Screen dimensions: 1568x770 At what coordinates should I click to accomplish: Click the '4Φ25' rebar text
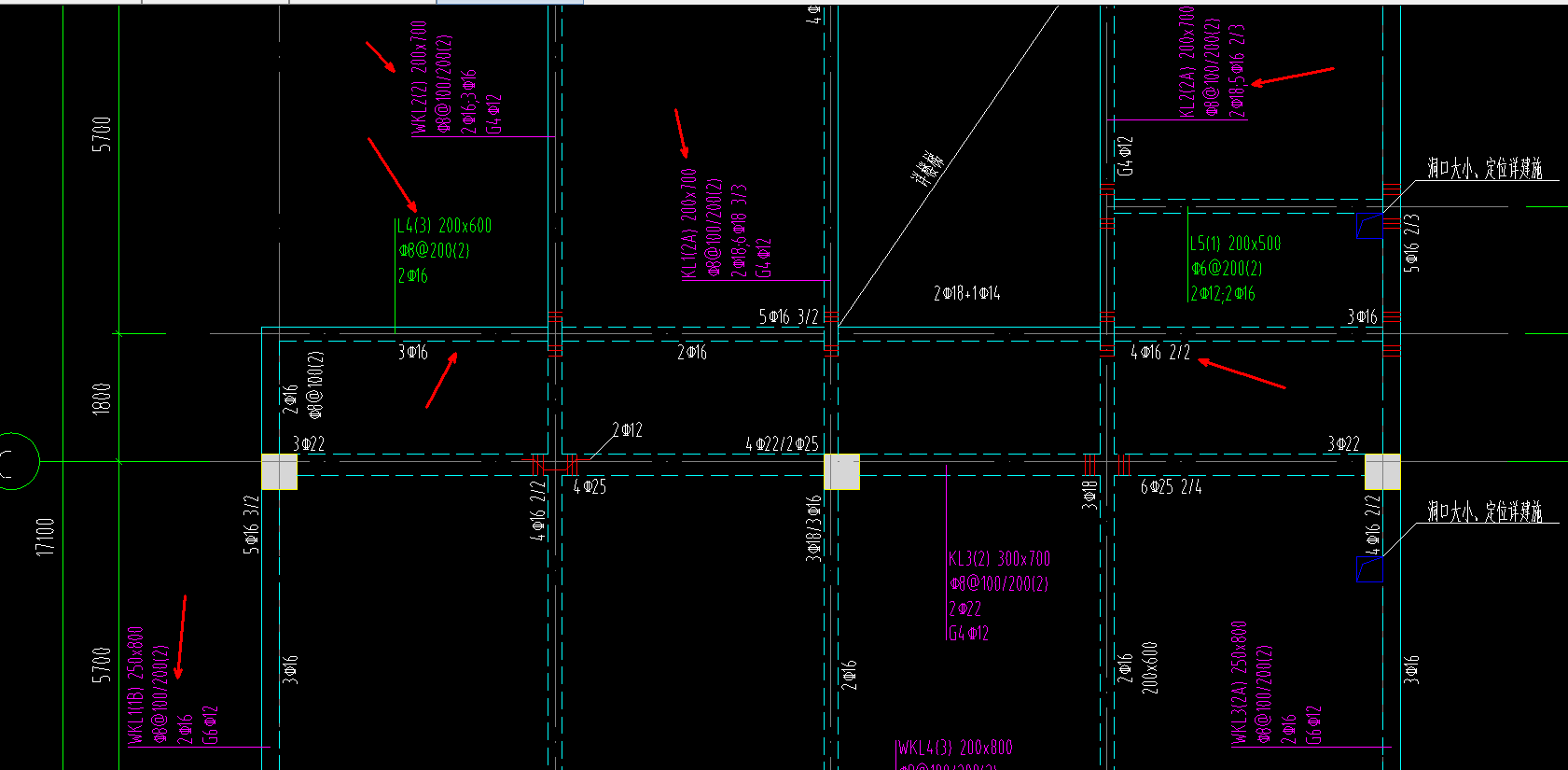pyautogui.click(x=590, y=486)
